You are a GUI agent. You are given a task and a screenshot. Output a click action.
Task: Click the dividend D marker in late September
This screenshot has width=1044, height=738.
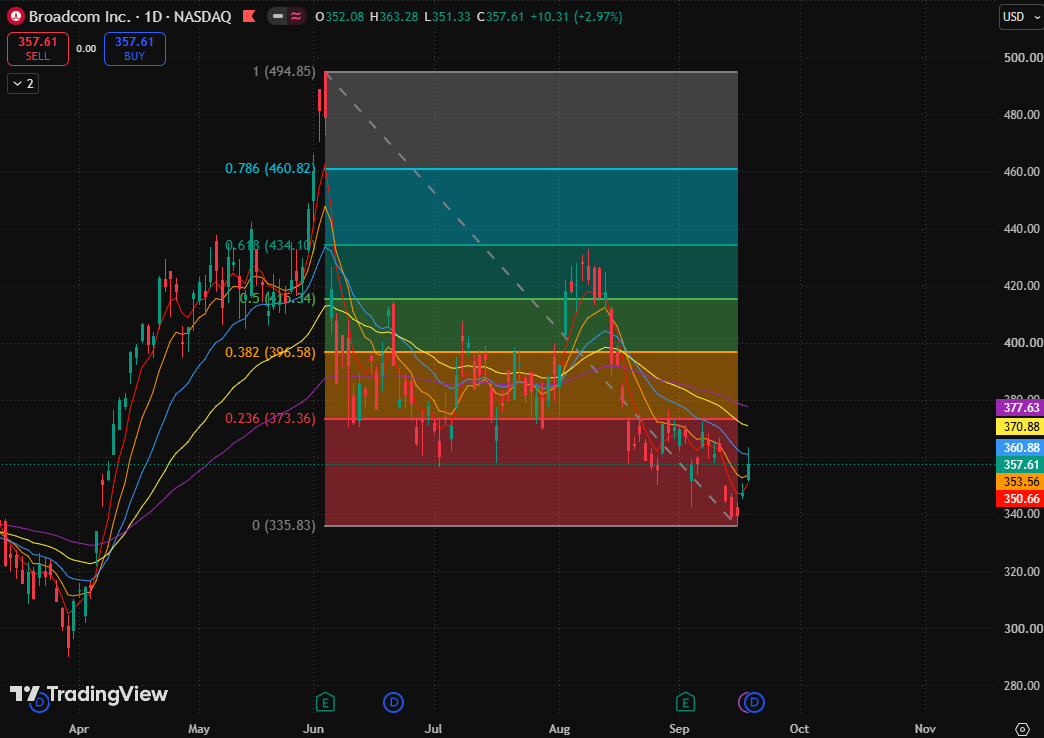pos(754,702)
